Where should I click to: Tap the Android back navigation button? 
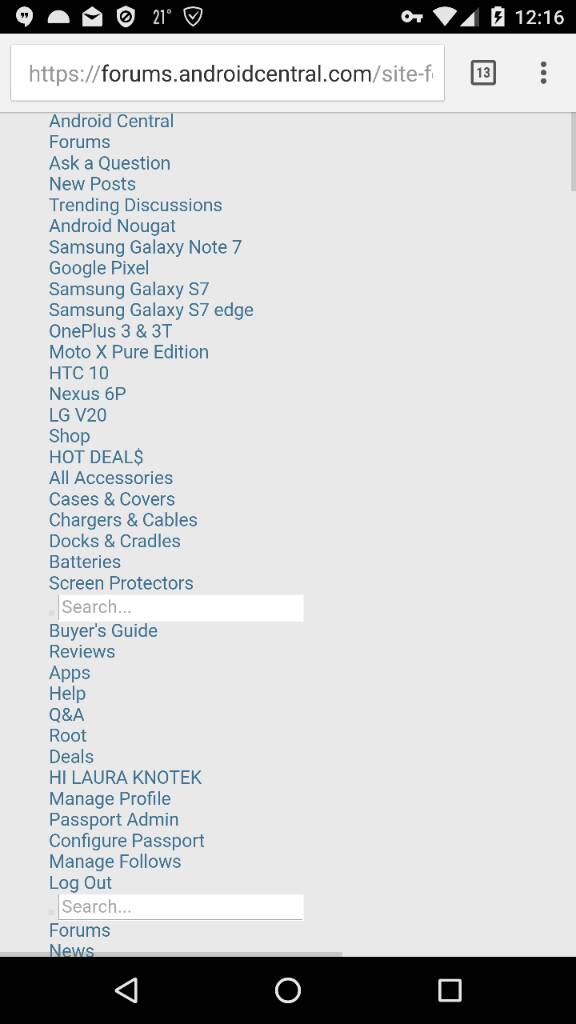pos(126,990)
